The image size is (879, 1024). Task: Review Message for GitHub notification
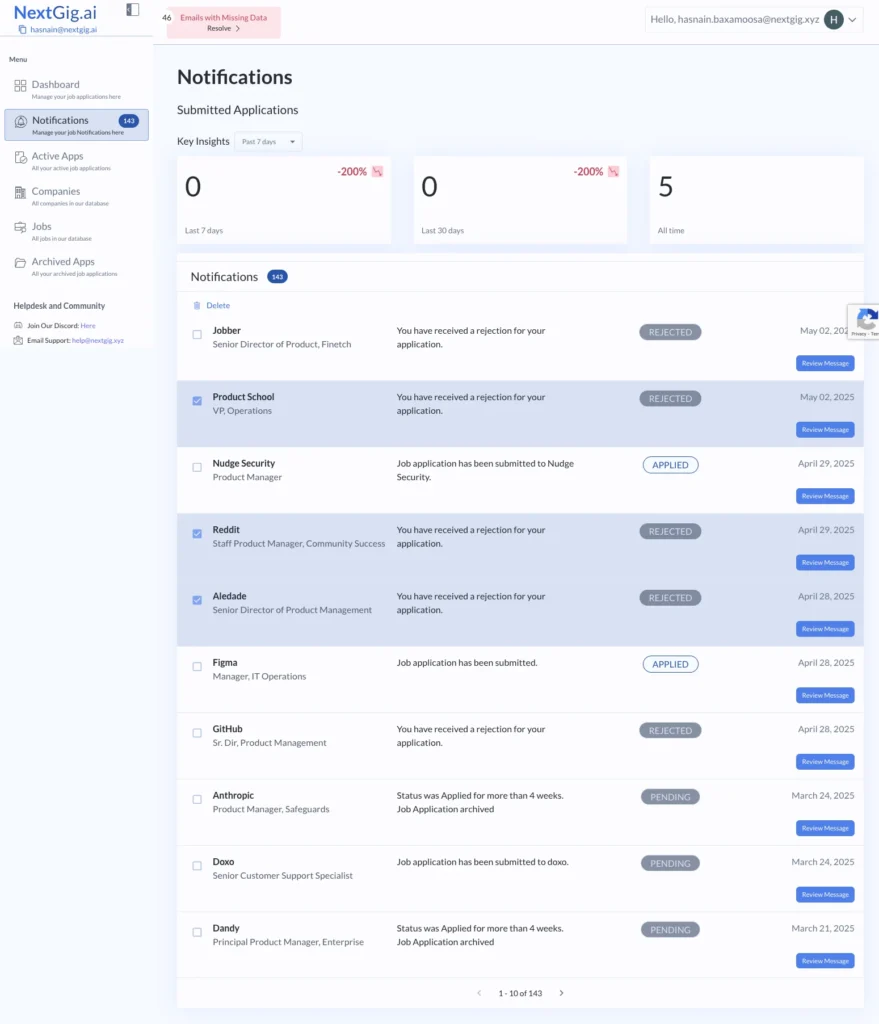825,761
